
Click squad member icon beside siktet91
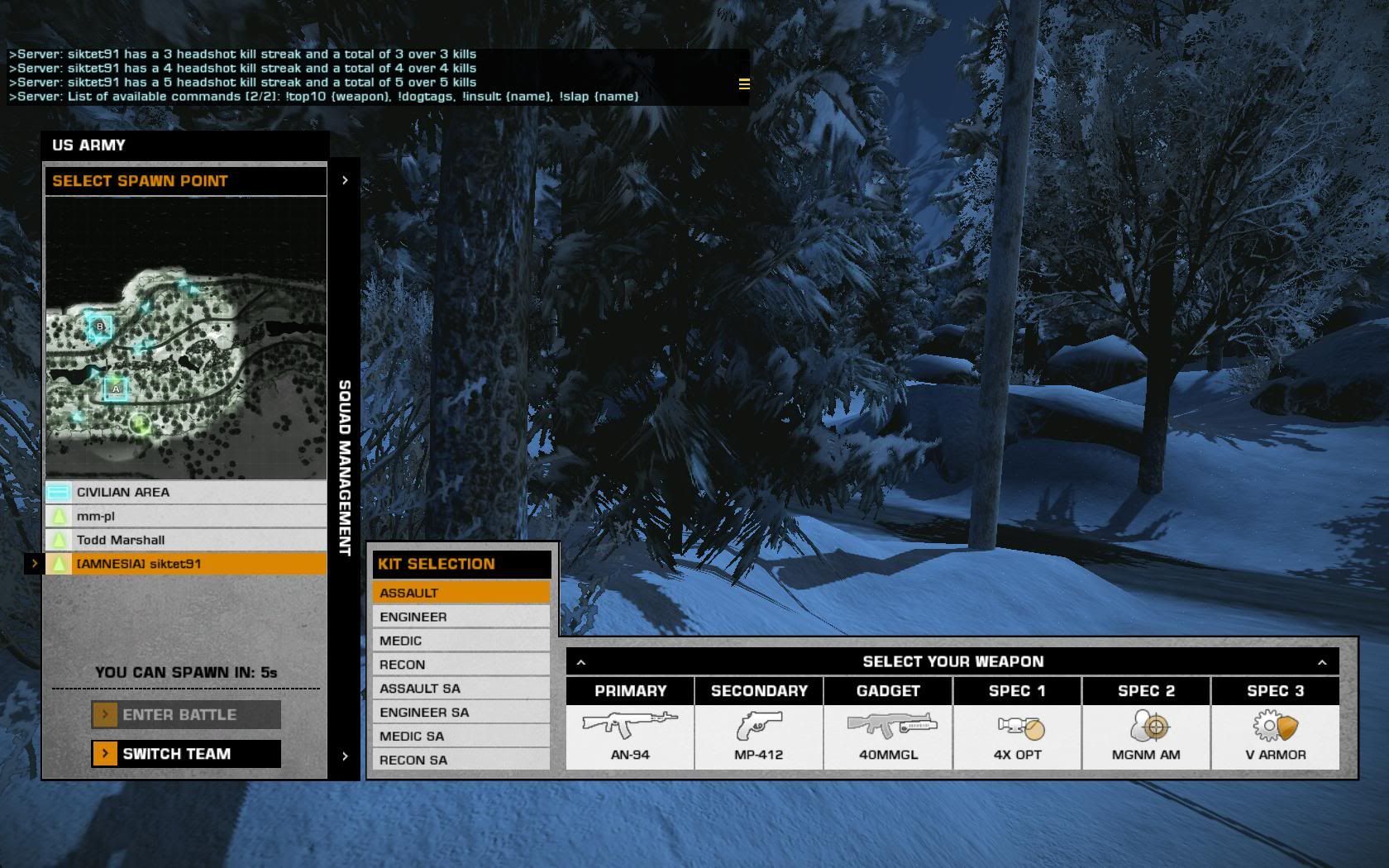(59, 564)
